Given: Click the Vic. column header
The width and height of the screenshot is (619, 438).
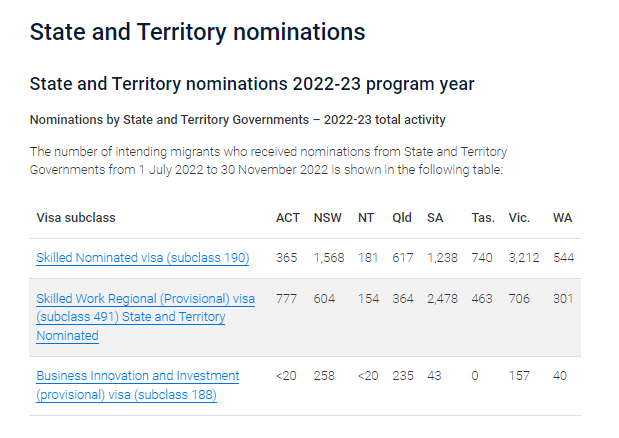Looking at the screenshot, I should pyautogui.click(x=519, y=218).
